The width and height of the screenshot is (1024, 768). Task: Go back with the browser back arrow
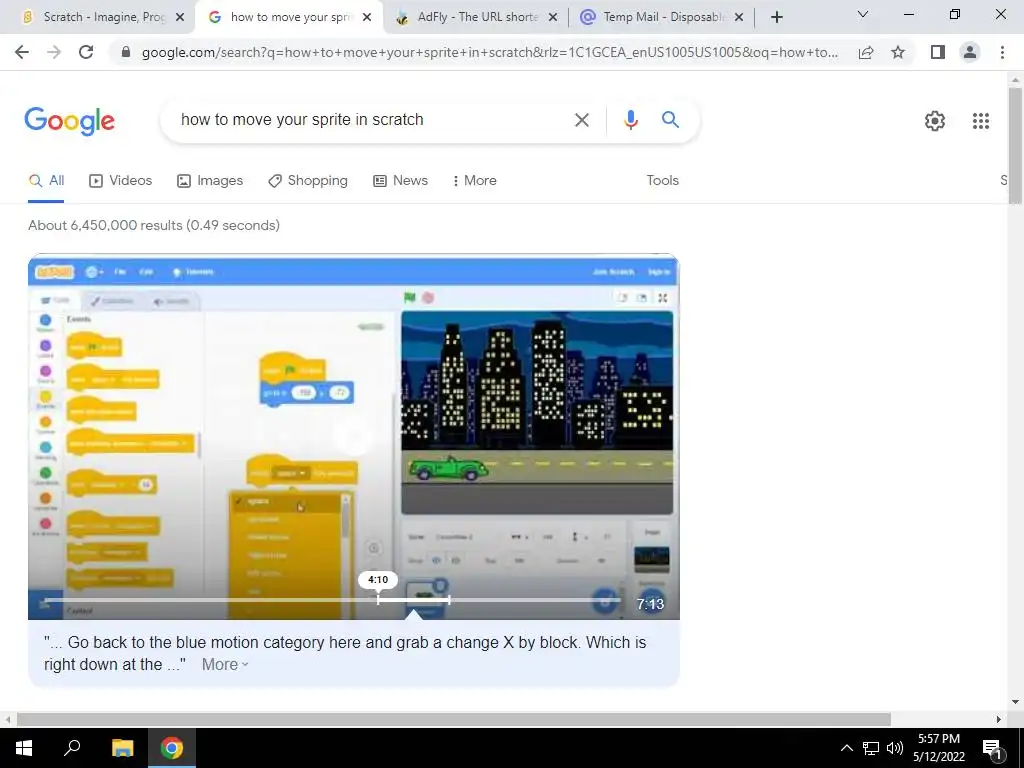coord(22,52)
